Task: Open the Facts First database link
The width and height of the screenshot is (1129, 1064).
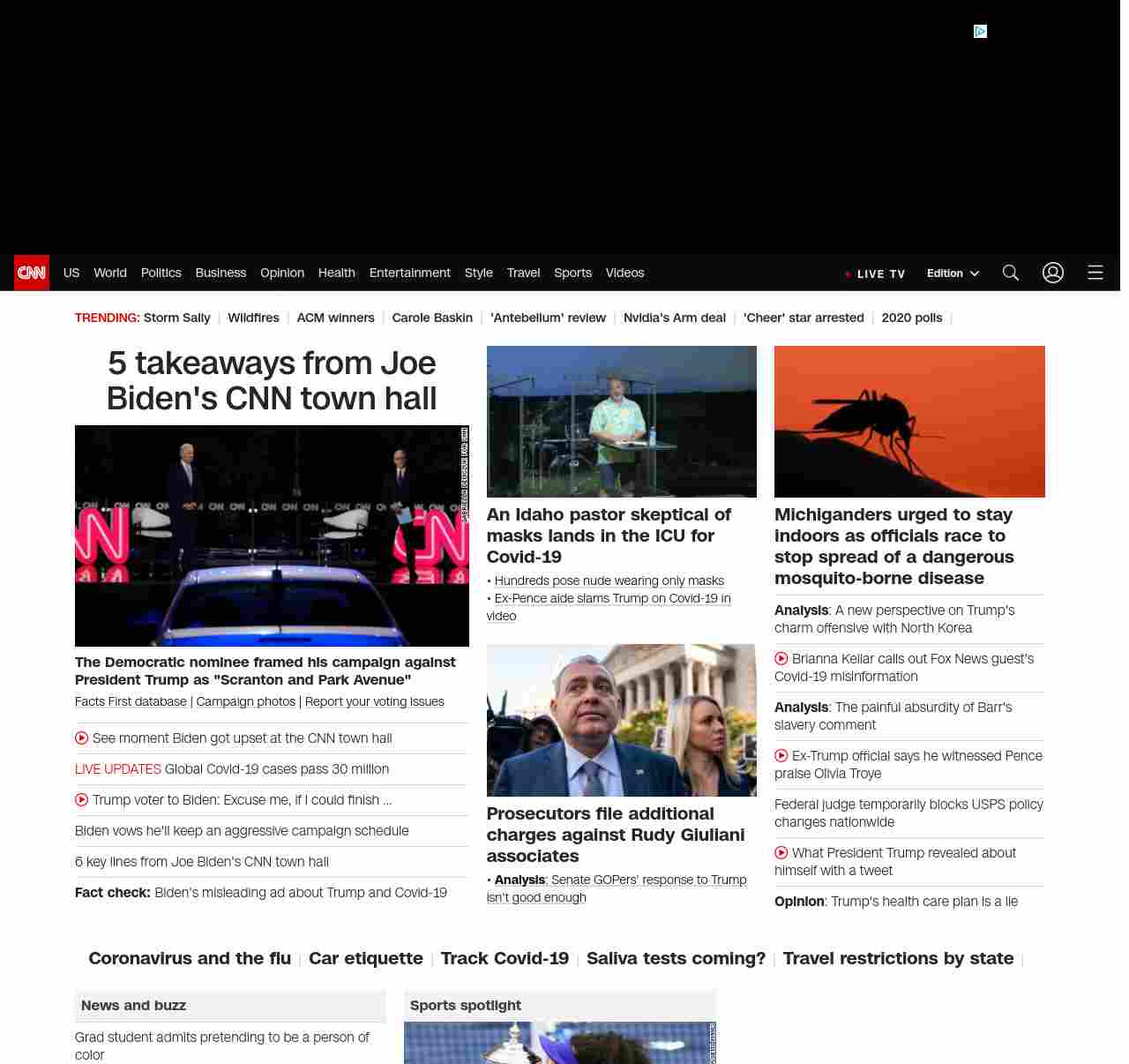Action: [131, 701]
